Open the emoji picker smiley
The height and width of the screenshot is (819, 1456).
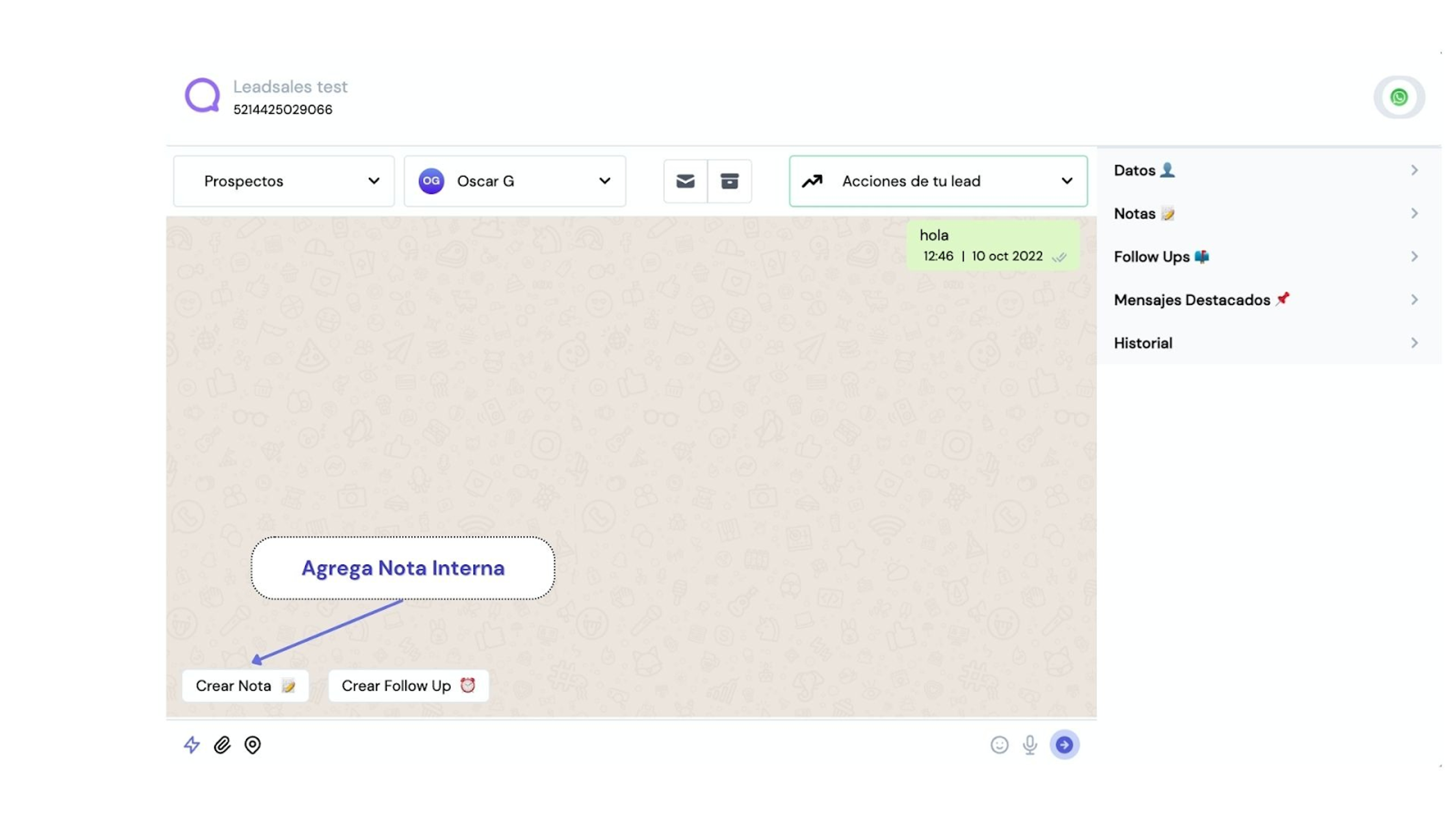coord(999,745)
